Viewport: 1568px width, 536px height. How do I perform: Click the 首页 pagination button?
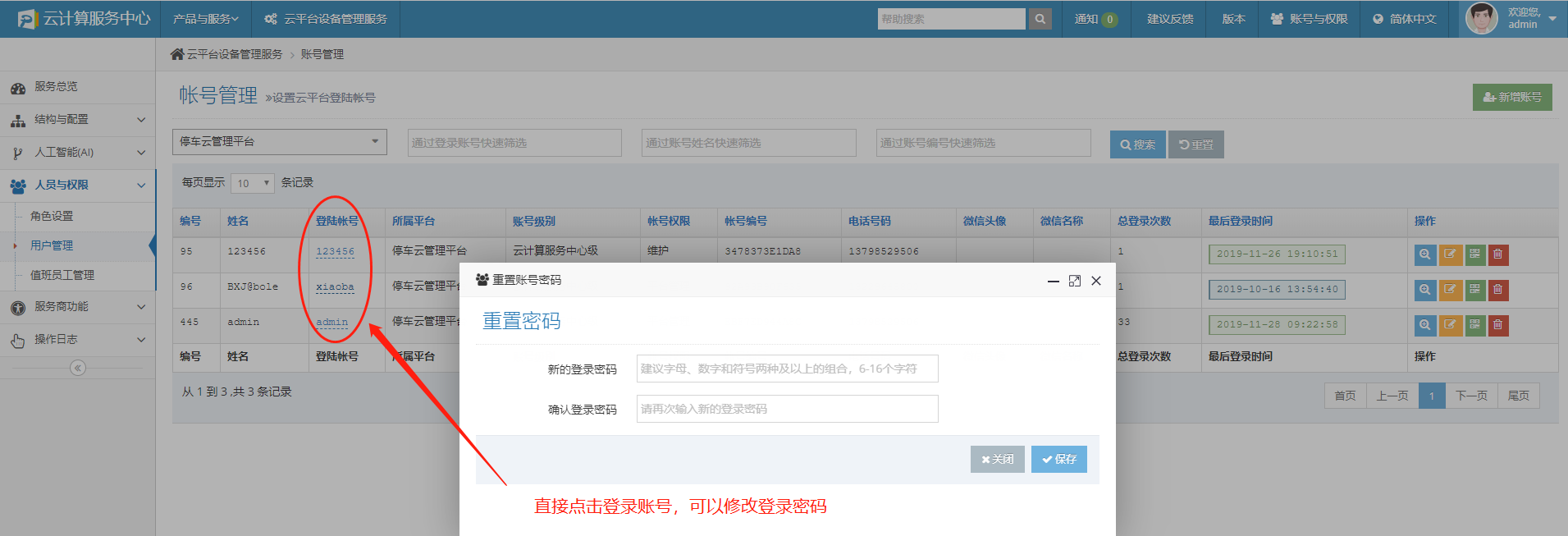coord(1345,396)
